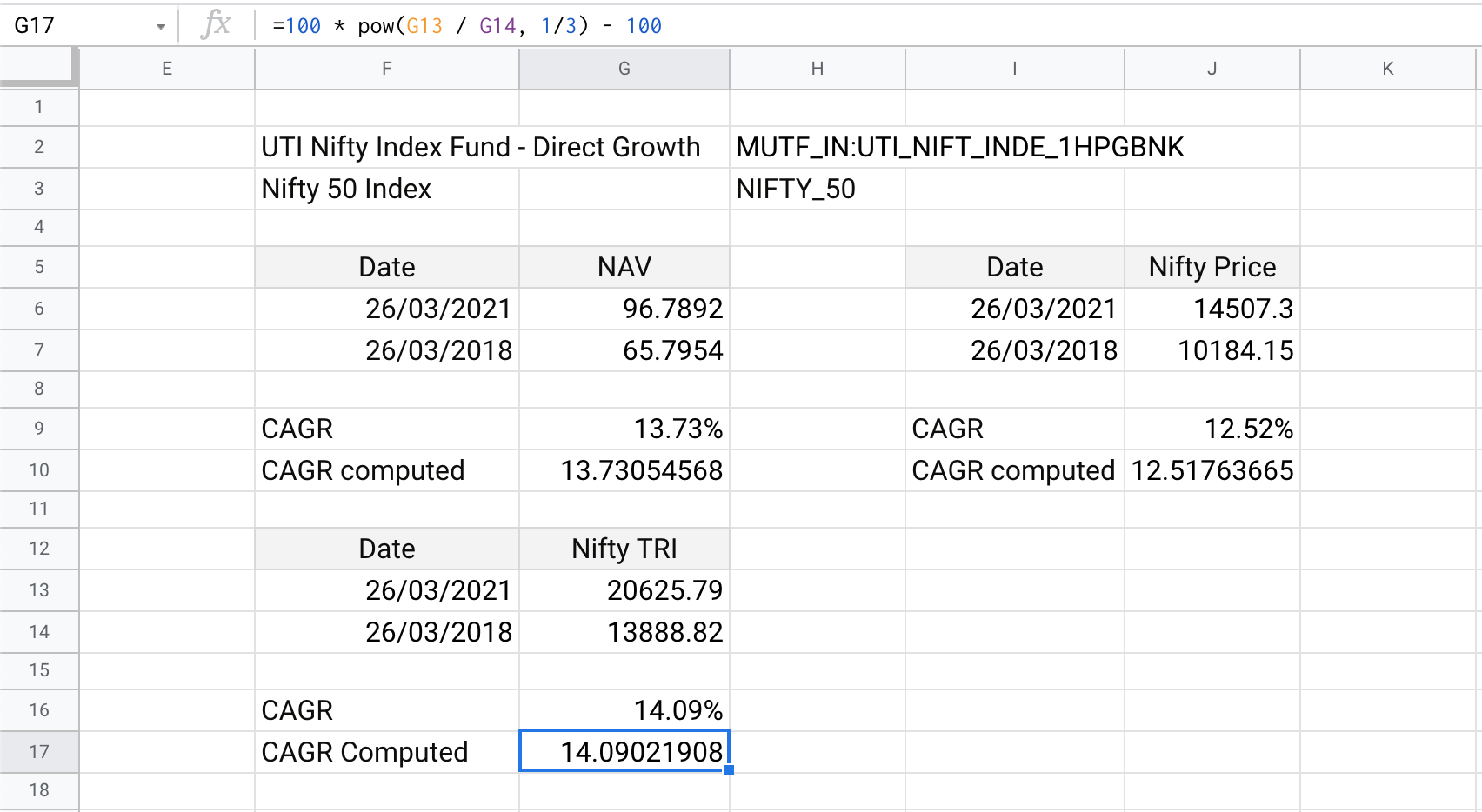
Task: Select the computed value 12.51763665
Action: coord(1212,470)
